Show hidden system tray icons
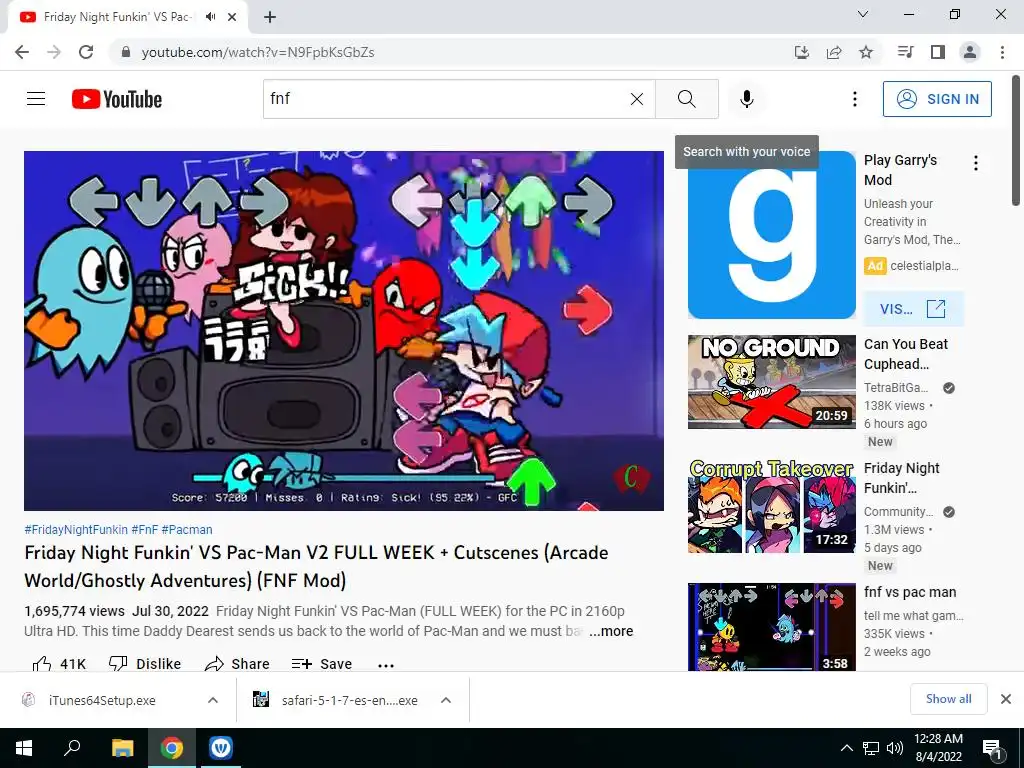 point(846,748)
